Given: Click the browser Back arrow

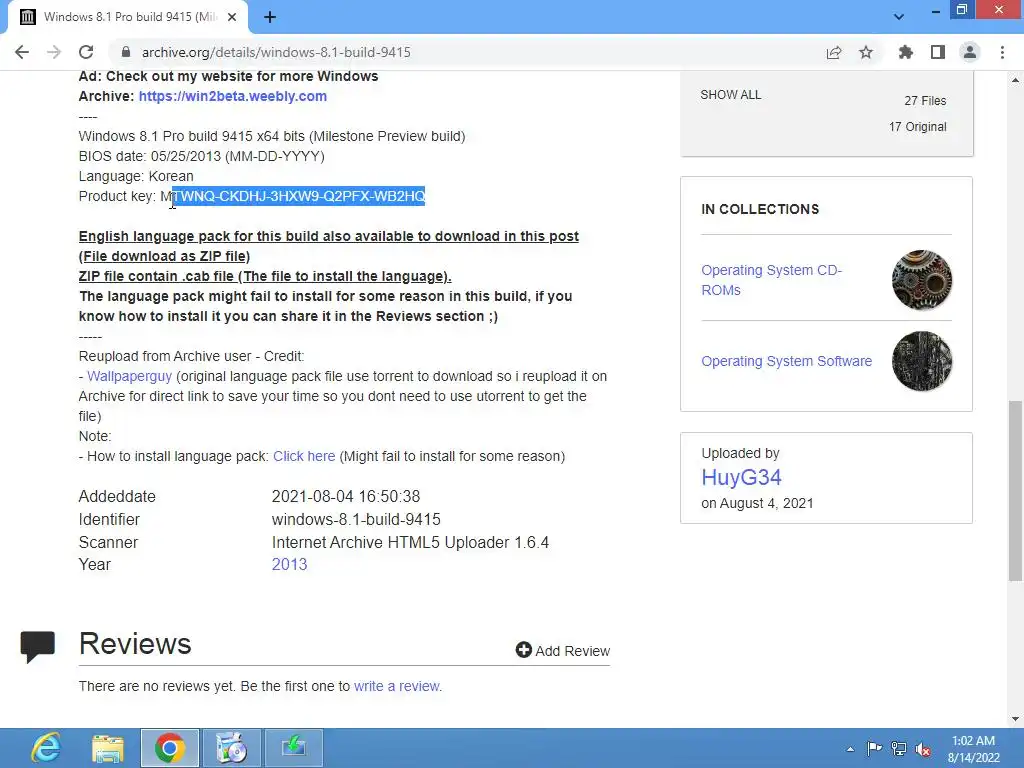Looking at the screenshot, I should (22, 52).
